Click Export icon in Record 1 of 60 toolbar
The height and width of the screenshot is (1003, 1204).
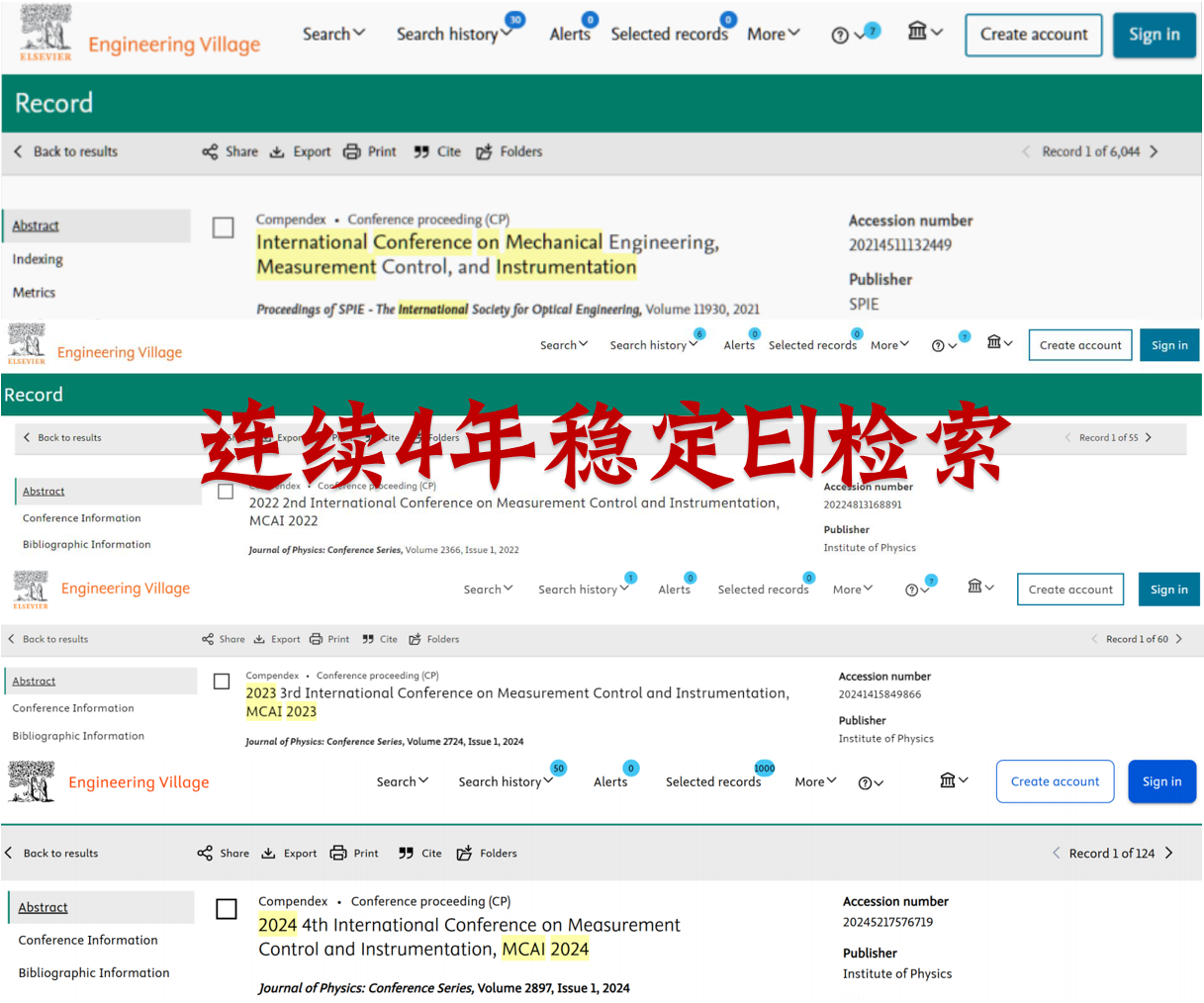click(259, 639)
